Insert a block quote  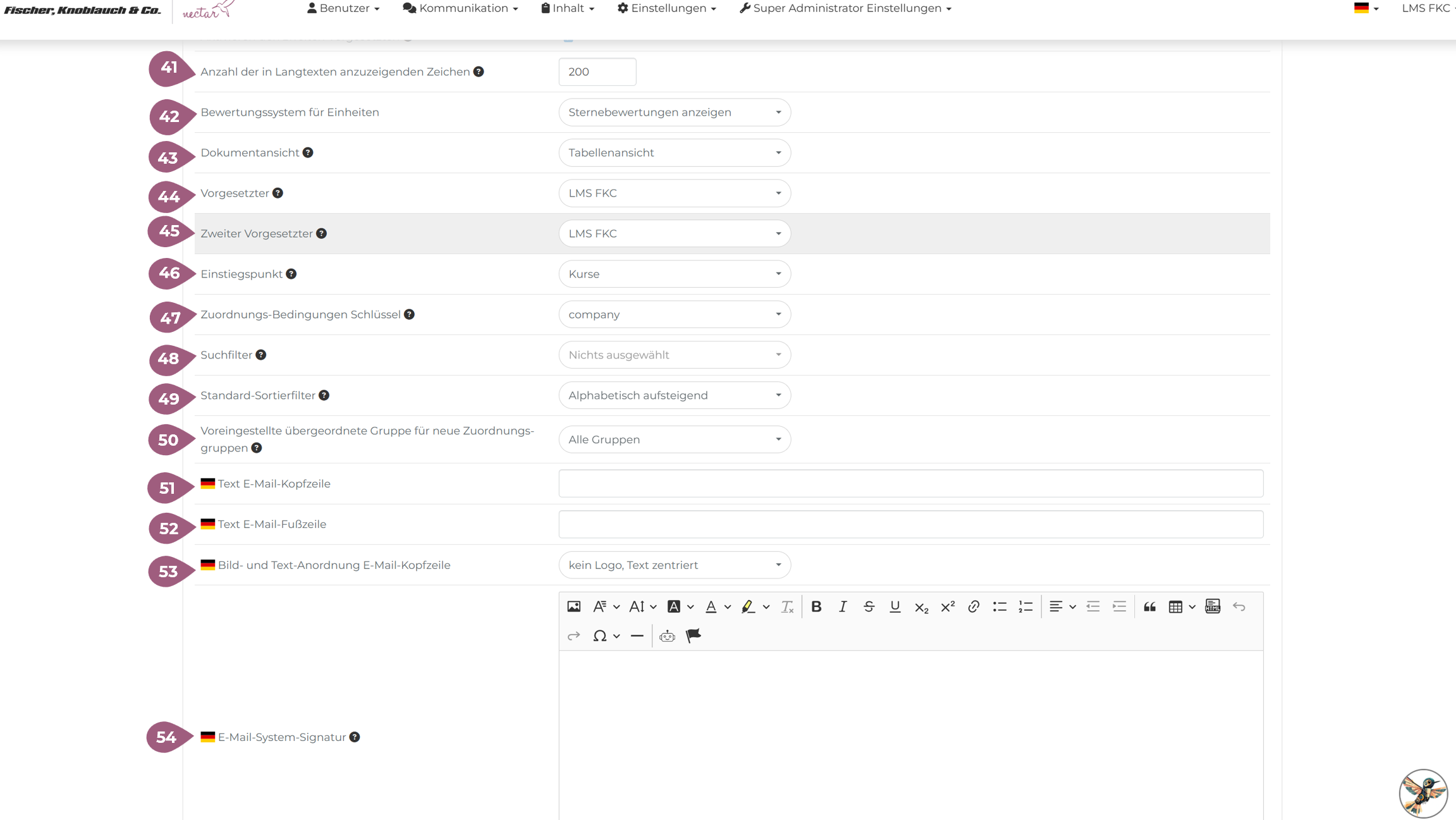(1149, 606)
